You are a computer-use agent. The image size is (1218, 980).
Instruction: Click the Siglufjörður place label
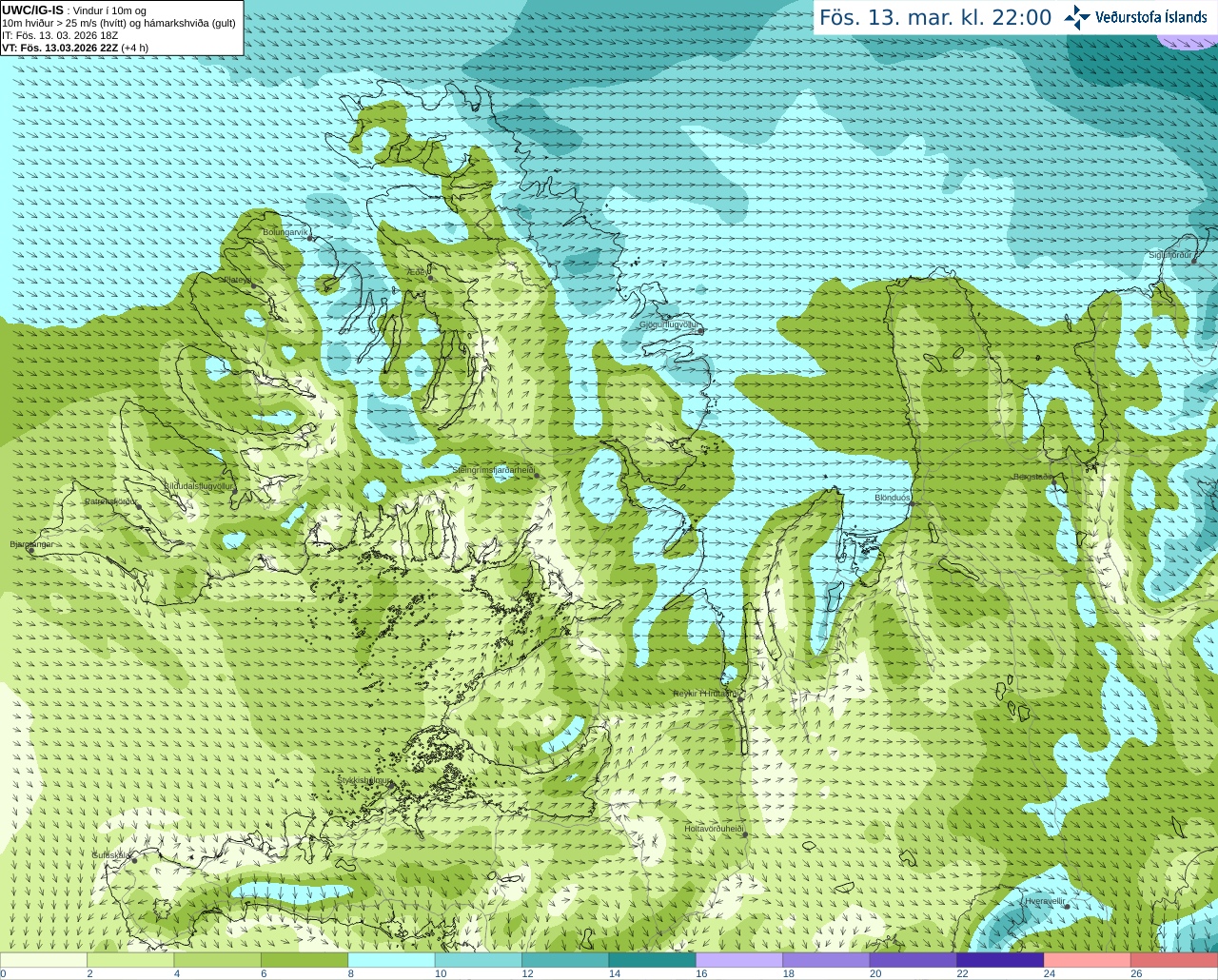[x=1170, y=256]
